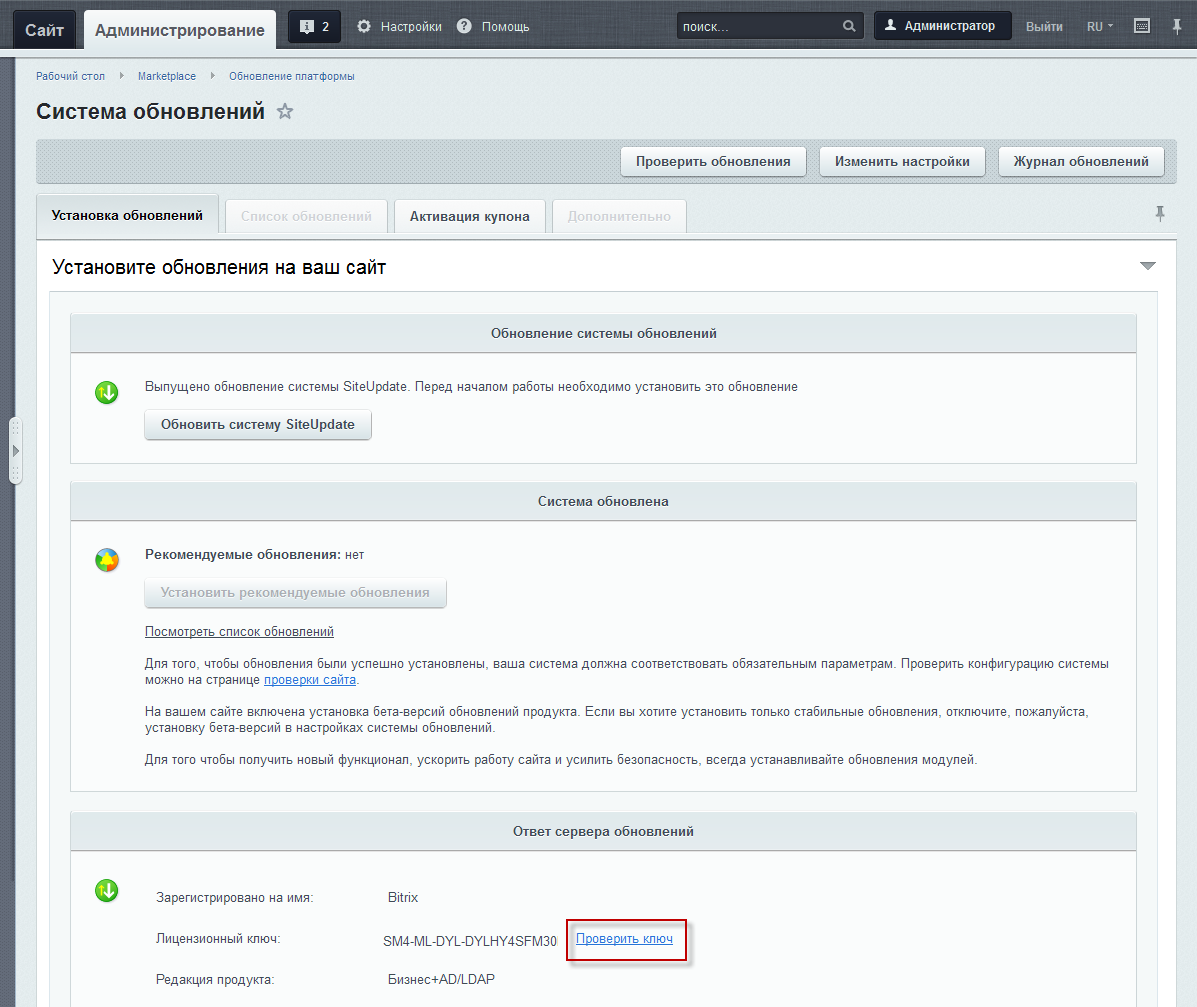Click the Проверить обновления button
Viewport: 1197px width, 1007px height.
(713, 161)
